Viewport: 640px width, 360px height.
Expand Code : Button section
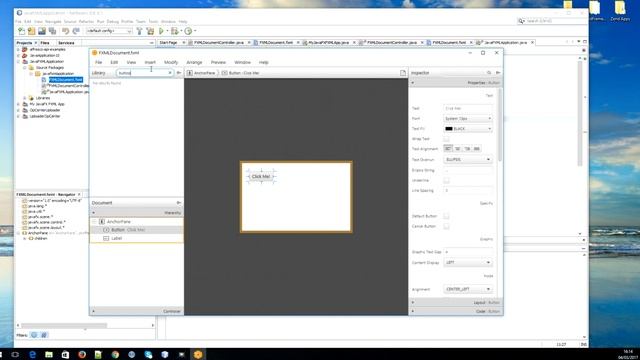coord(456,311)
